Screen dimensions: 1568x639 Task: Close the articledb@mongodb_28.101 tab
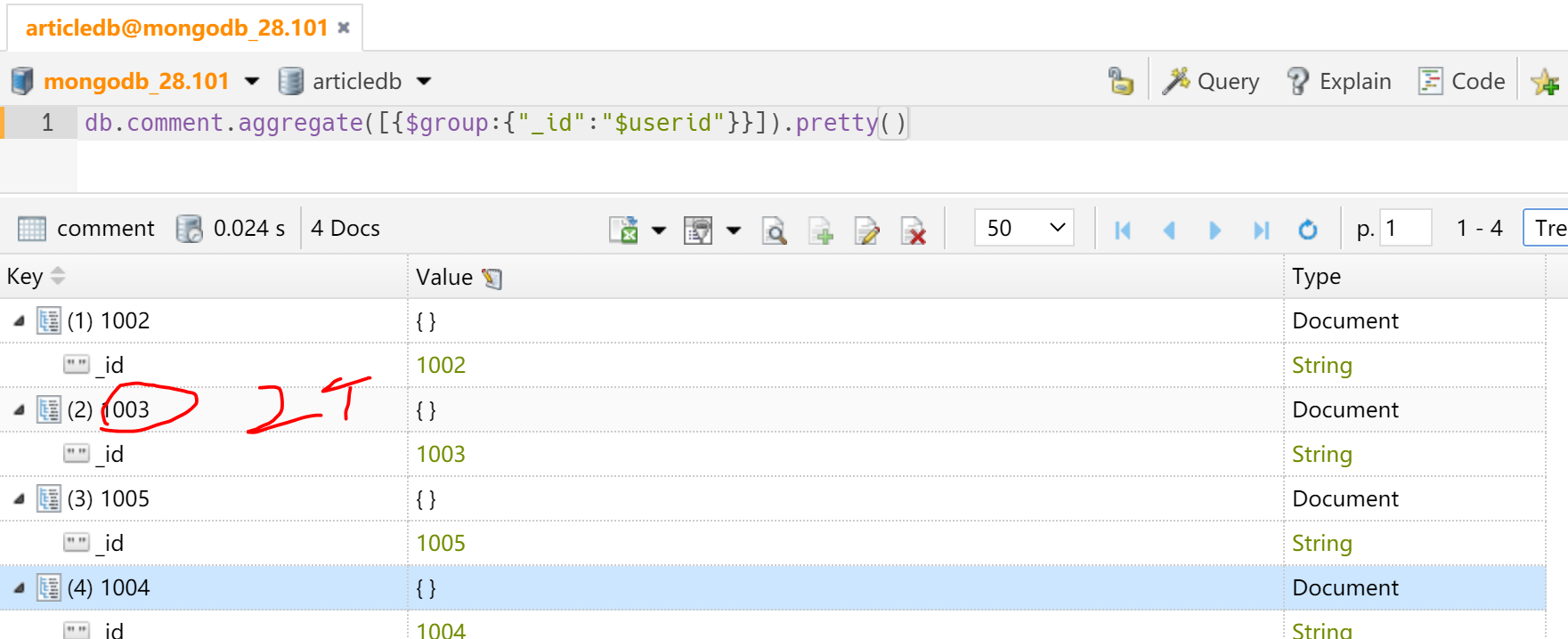point(344,28)
